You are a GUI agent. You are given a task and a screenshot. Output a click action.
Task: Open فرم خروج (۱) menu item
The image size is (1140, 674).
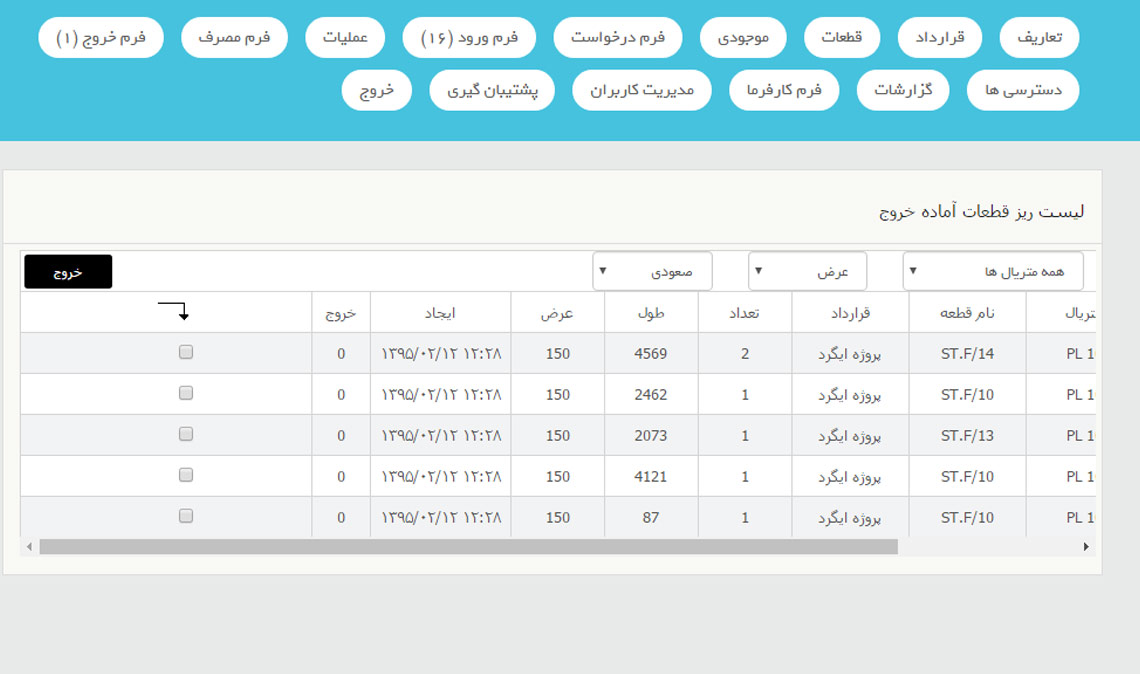pos(101,37)
